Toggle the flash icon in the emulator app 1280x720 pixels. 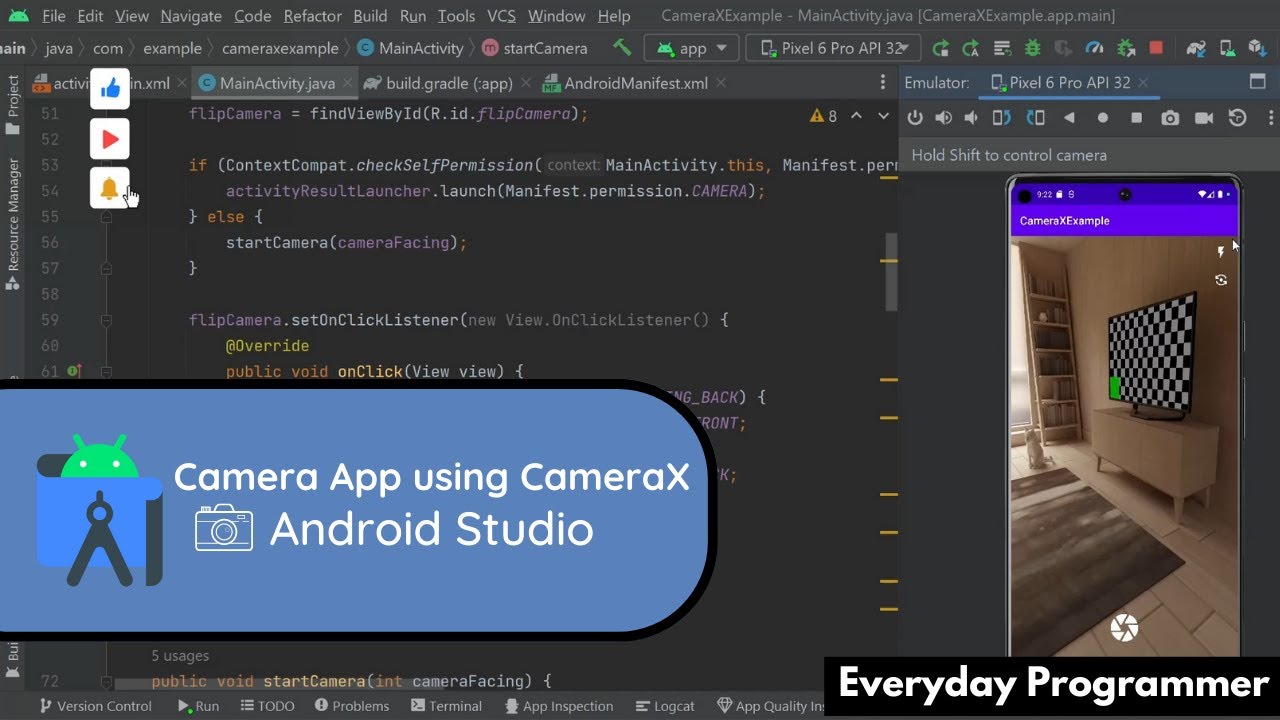point(1221,253)
